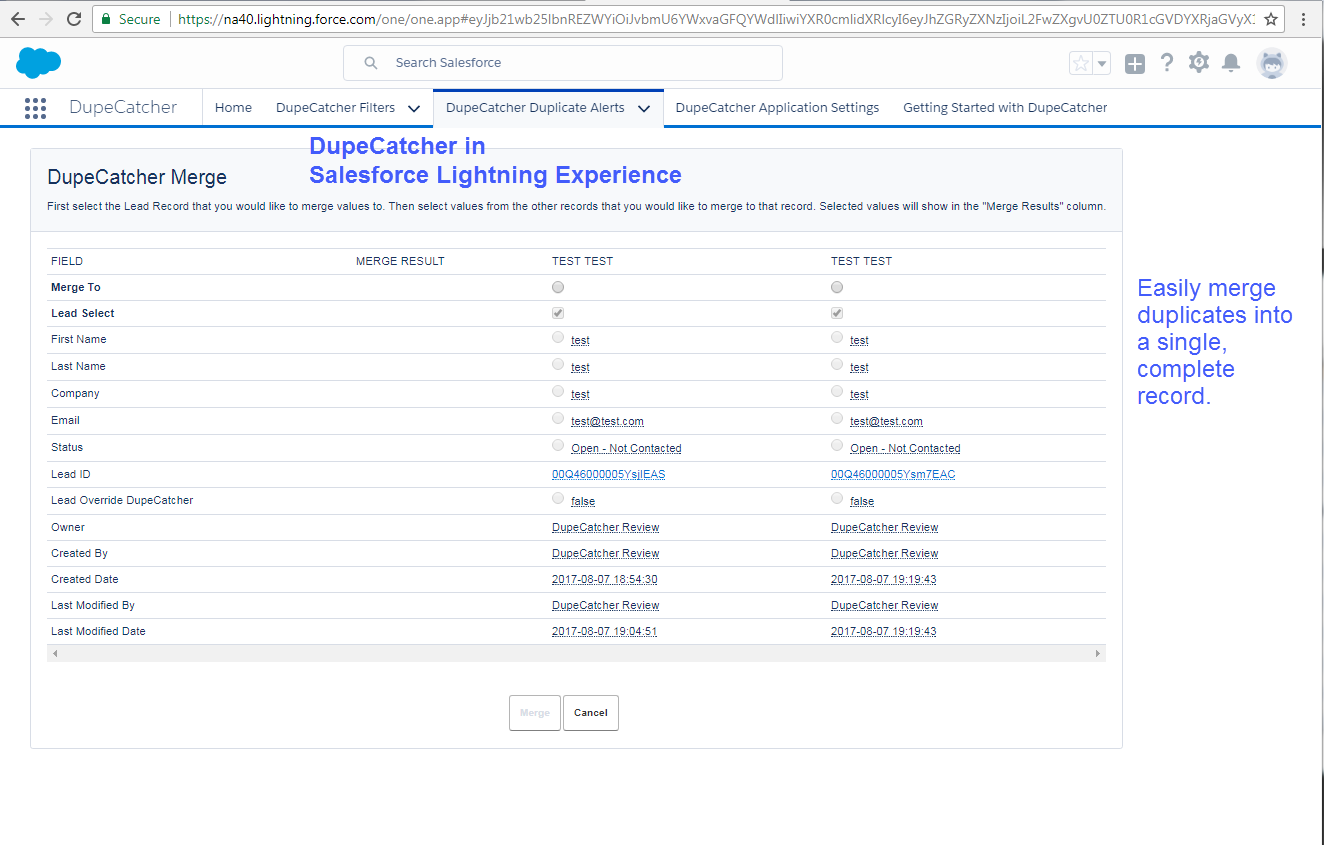Open the user profile avatar
The image size is (1324, 845).
click(x=1272, y=63)
